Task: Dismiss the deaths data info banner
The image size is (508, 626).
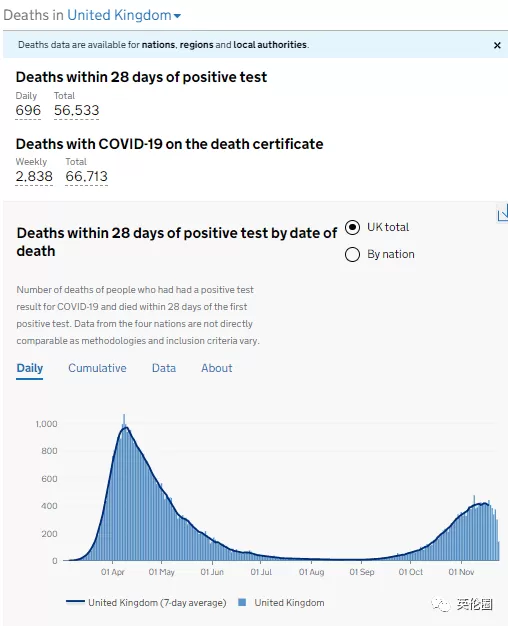Action: (x=497, y=45)
